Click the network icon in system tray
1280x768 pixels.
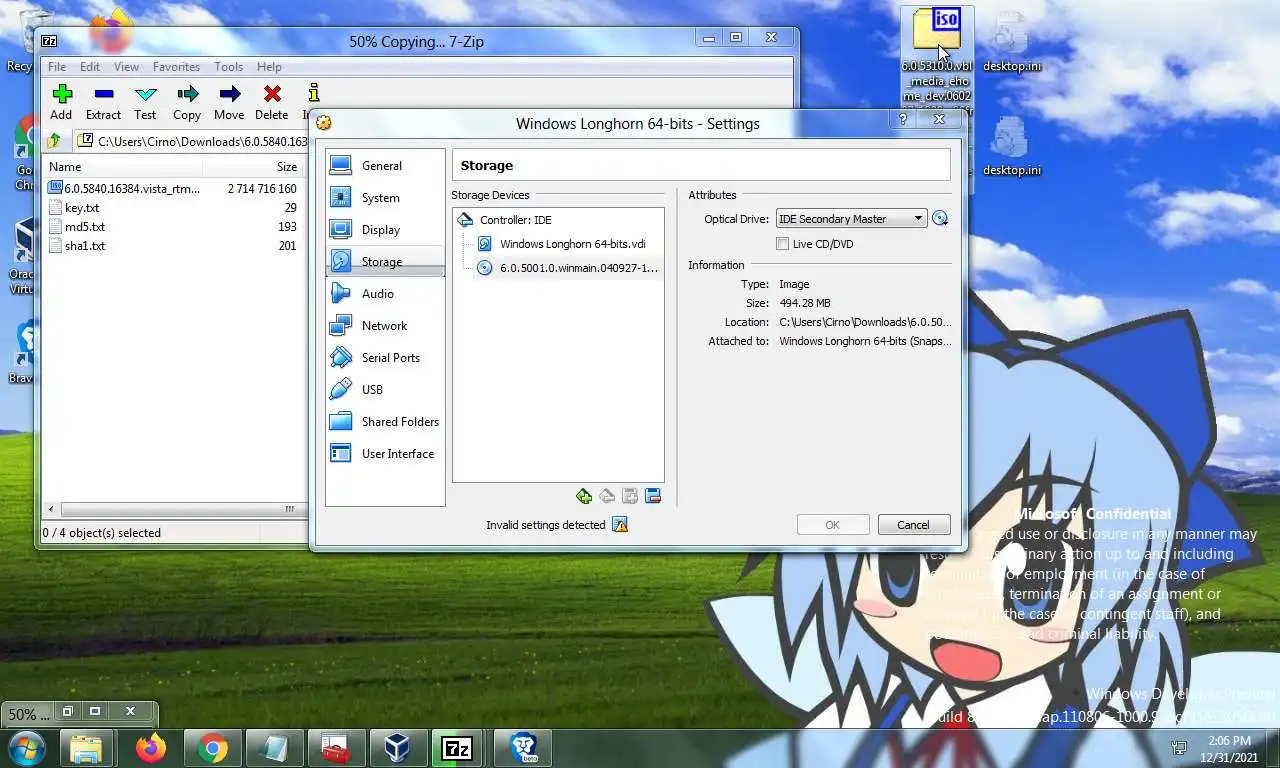click(x=1179, y=748)
